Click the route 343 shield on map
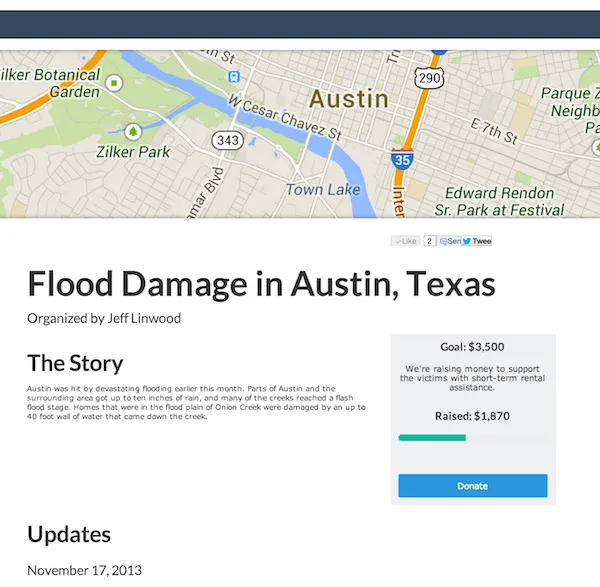Screen dimensions: 600x587 click(x=228, y=140)
